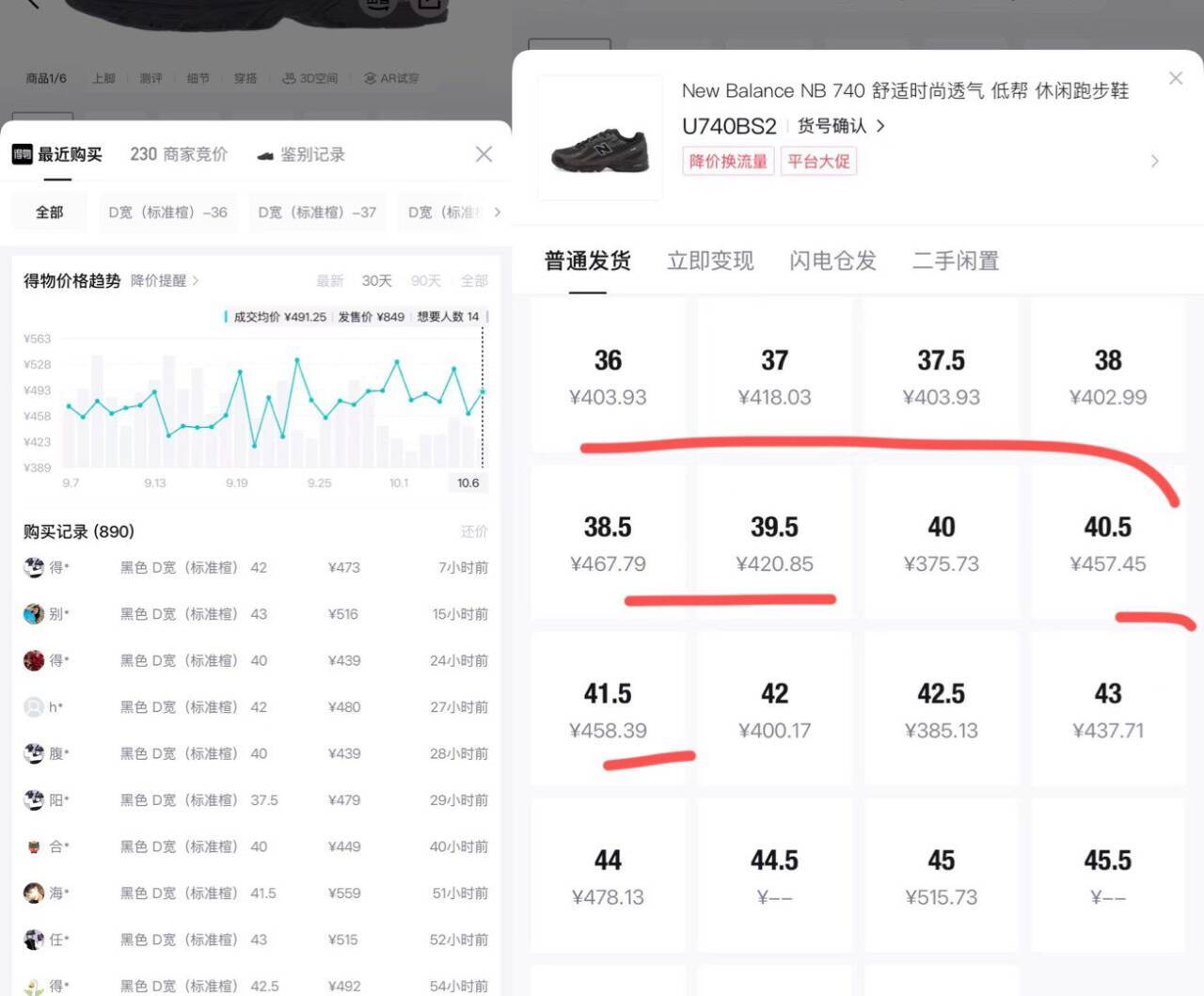Click the 测评 media tab
The height and width of the screenshot is (996, 1204).
pyautogui.click(x=150, y=78)
